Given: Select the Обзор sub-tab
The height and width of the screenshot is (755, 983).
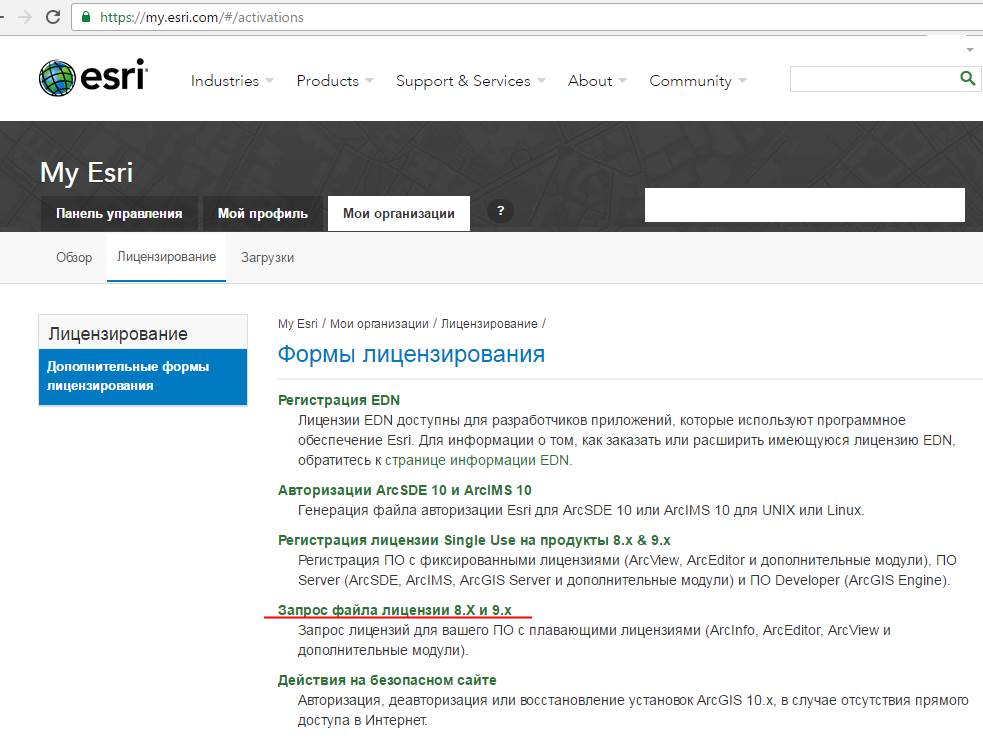Looking at the screenshot, I should click(x=74, y=258).
